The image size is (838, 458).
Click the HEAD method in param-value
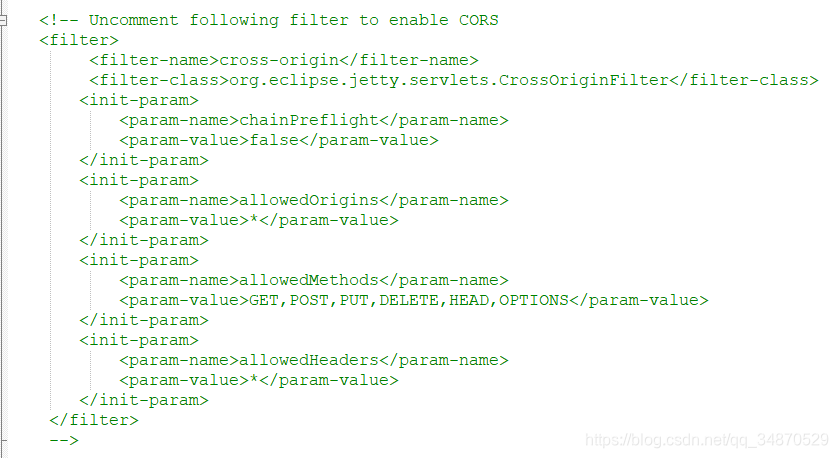[x=469, y=300]
